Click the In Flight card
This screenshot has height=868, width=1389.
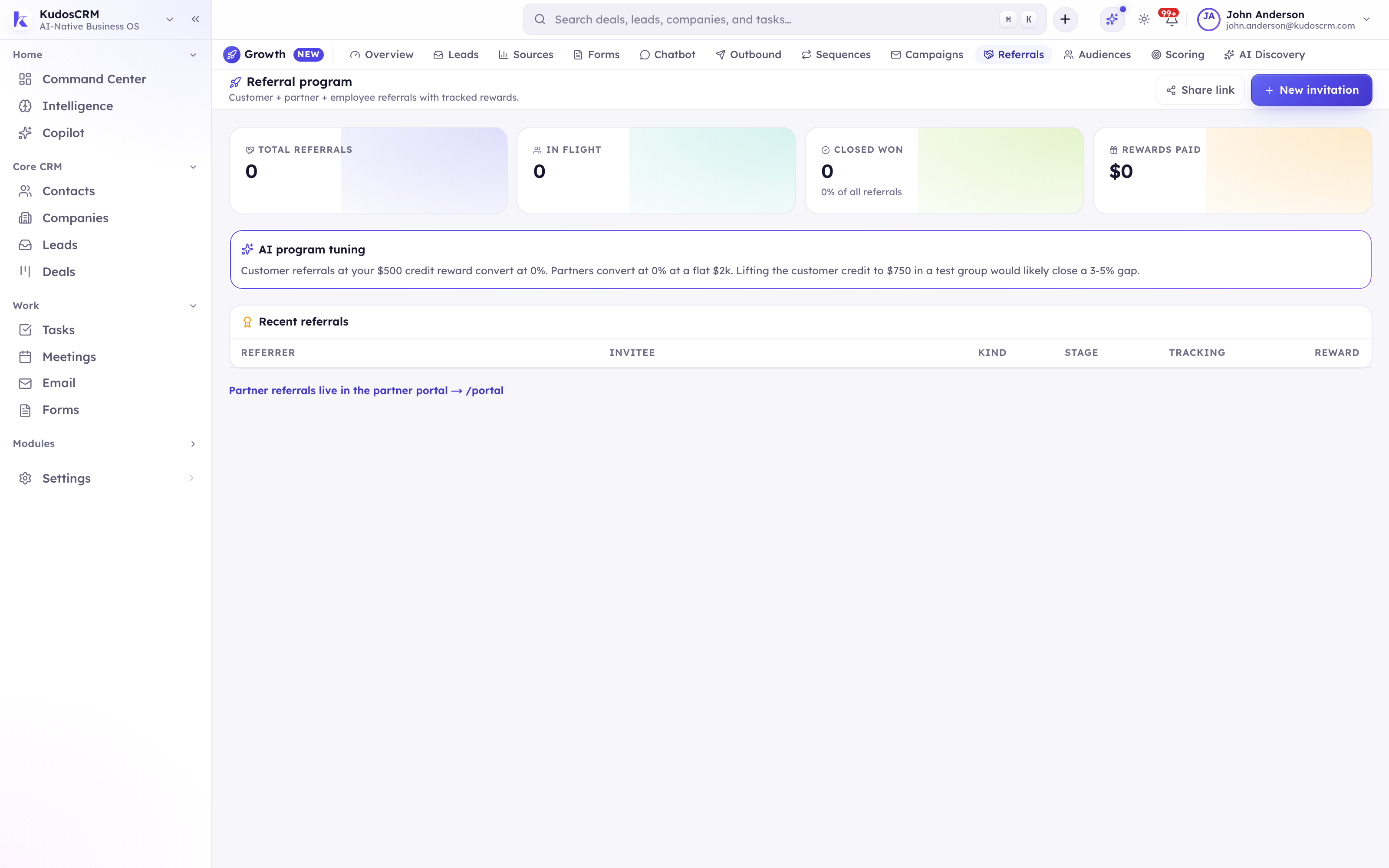pos(656,171)
